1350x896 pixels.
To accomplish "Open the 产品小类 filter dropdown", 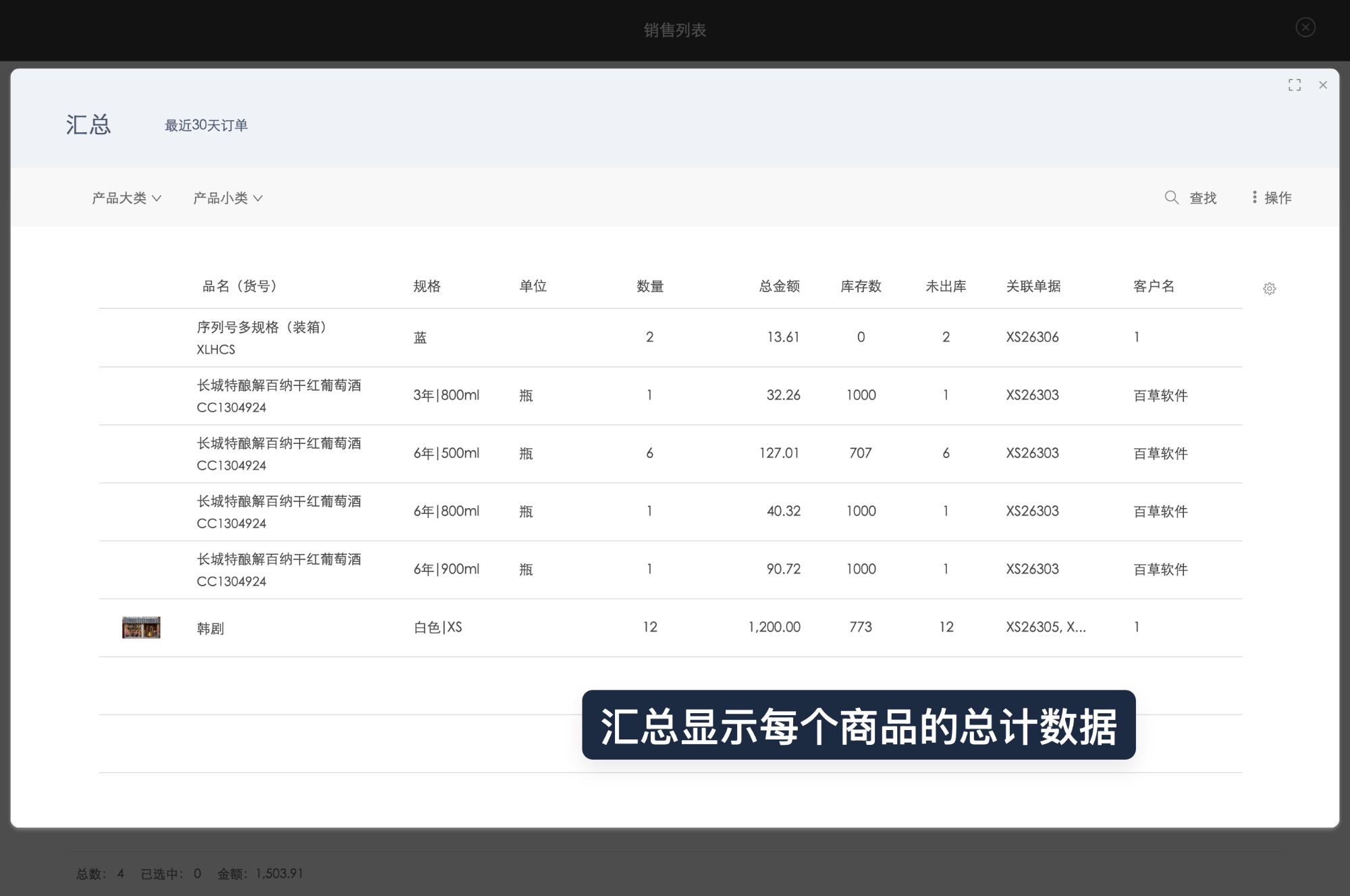I will tap(227, 198).
